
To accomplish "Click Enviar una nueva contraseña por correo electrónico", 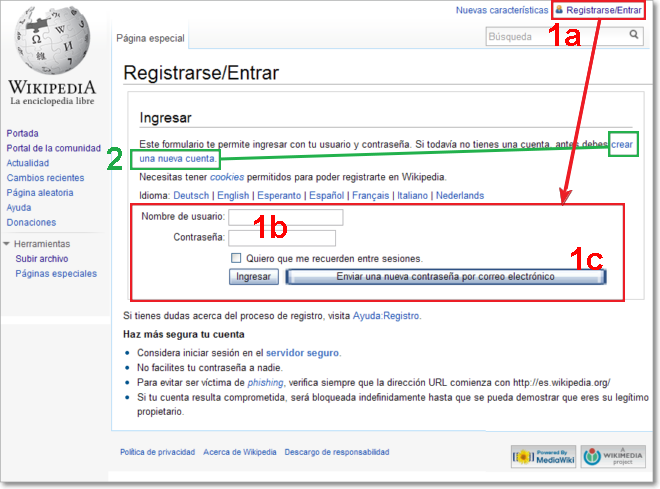I will coord(446,276).
